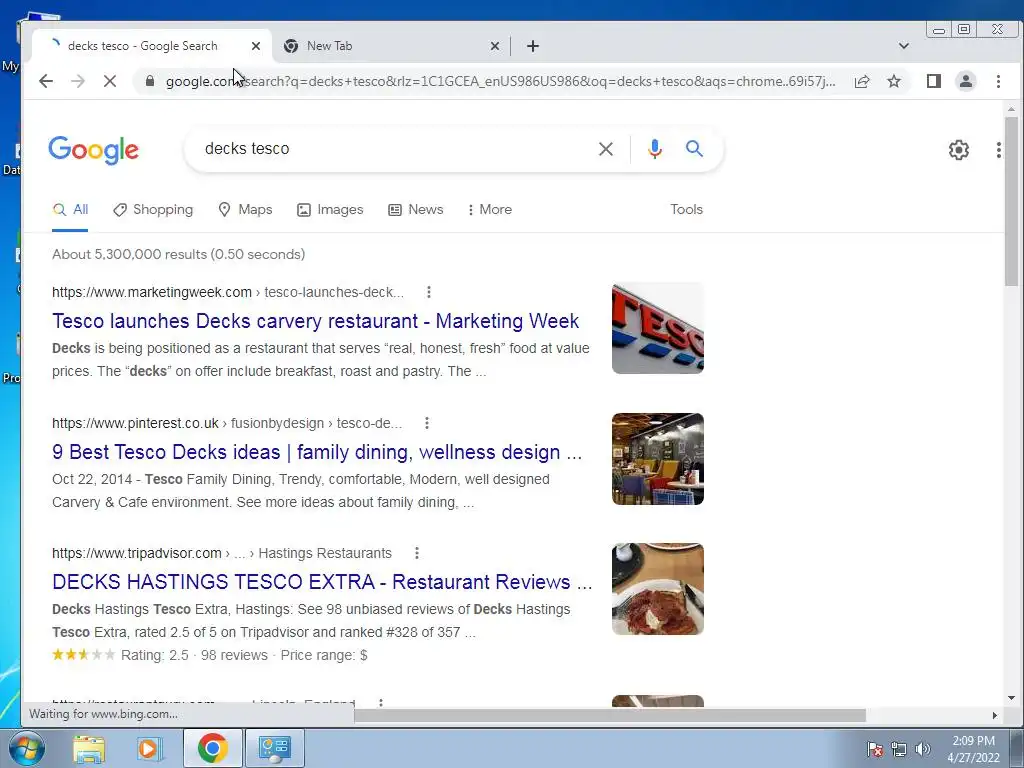Click the horizontal scrollbar thumb

pos(610,715)
